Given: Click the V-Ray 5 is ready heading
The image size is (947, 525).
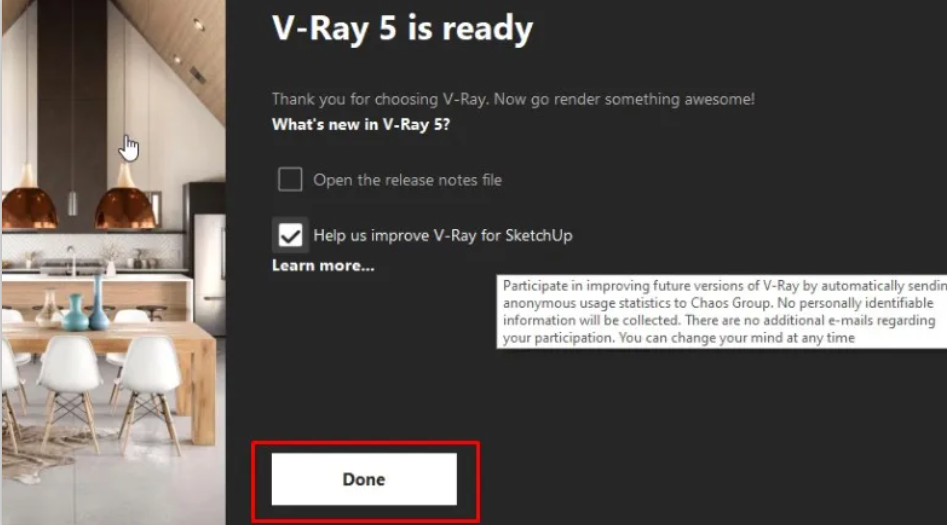Looking at the screenshot, I should tap(402, 28).
